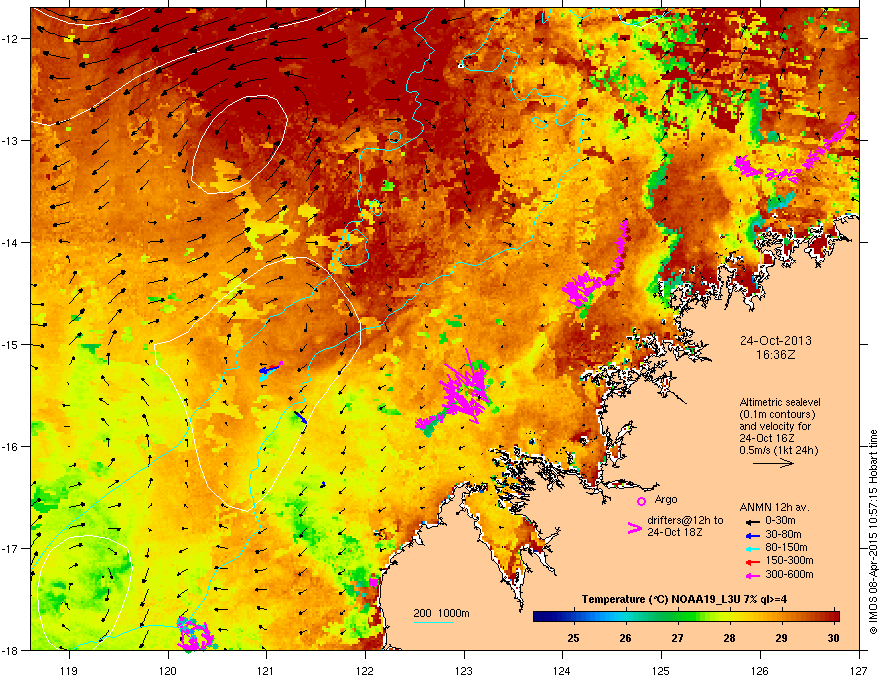
Task: Click the '30-80m' depth label
Action: (x=783, y=535)
